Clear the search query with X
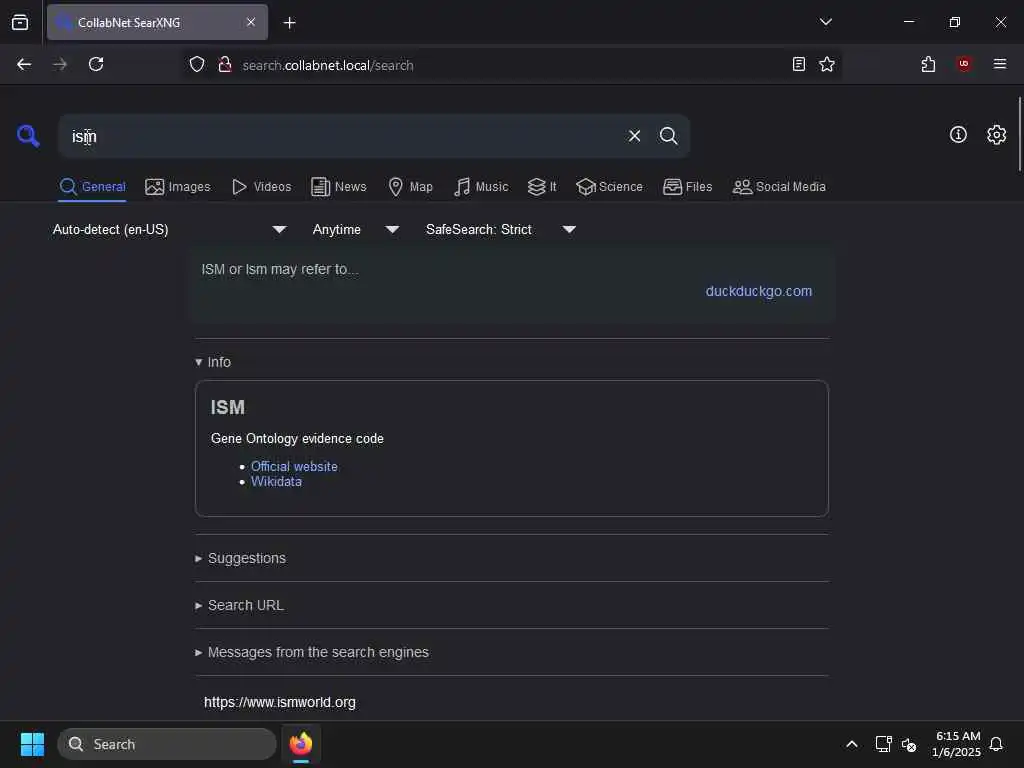This screenshot has height=768, width=1024. coord(634,136)
